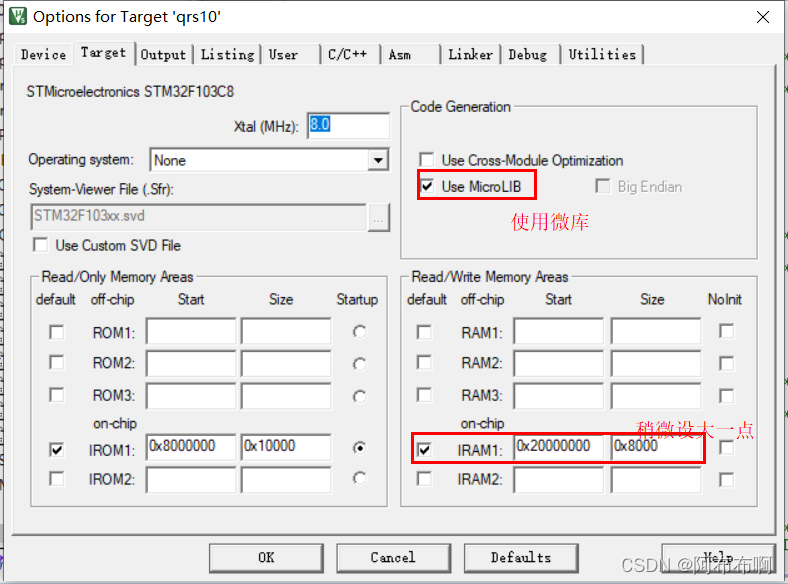This screenshot has height=584, width=788.
Task: Toggle the Big Endian checkbox
Action: (x=602, y=186)
